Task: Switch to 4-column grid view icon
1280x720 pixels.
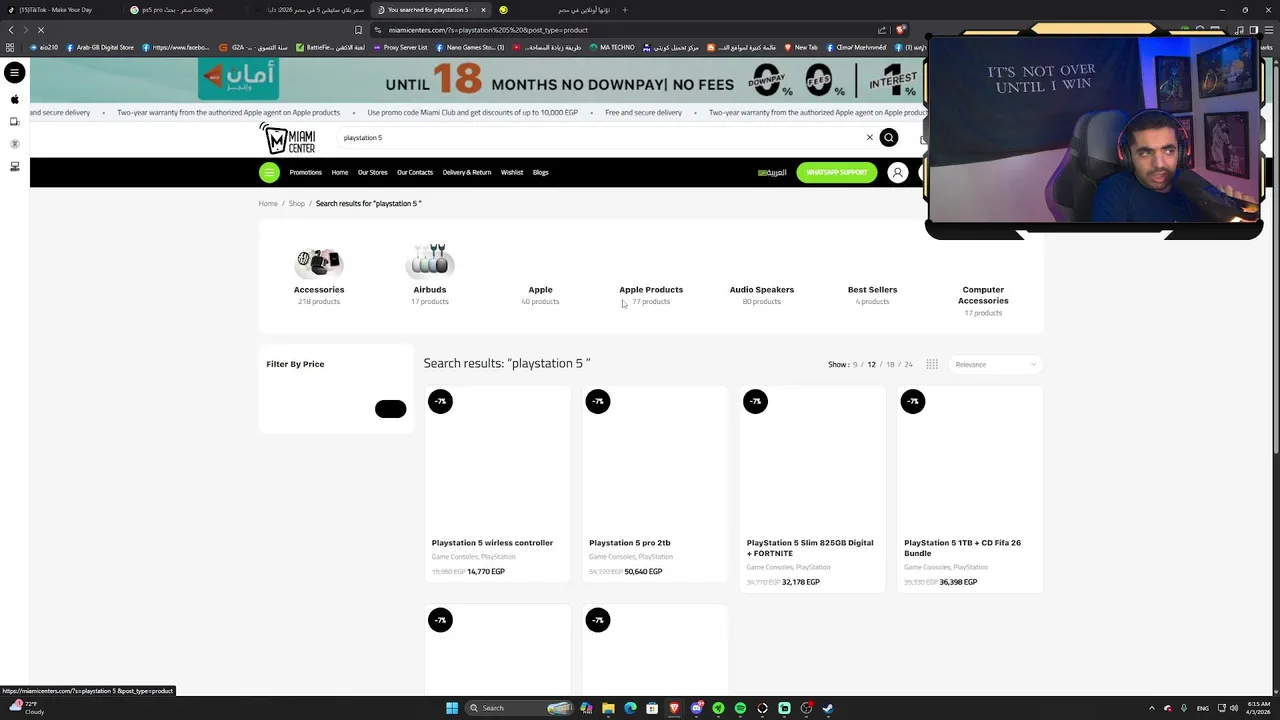Action: (x=932, y=364)
